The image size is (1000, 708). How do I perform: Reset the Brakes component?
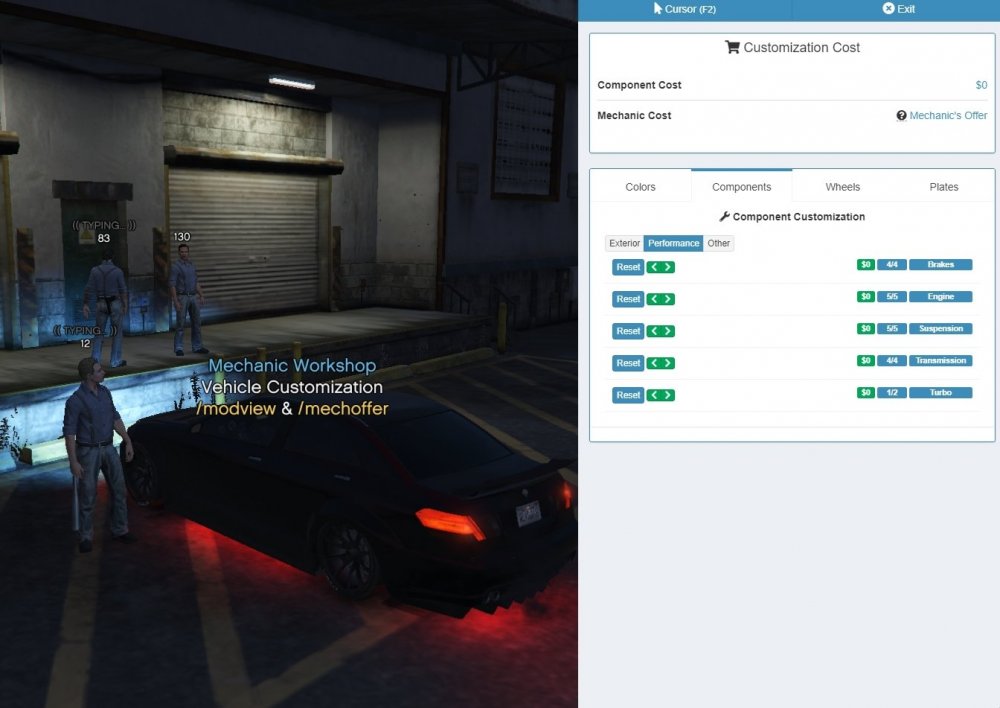pyautogui.click(x=628, y=267)
